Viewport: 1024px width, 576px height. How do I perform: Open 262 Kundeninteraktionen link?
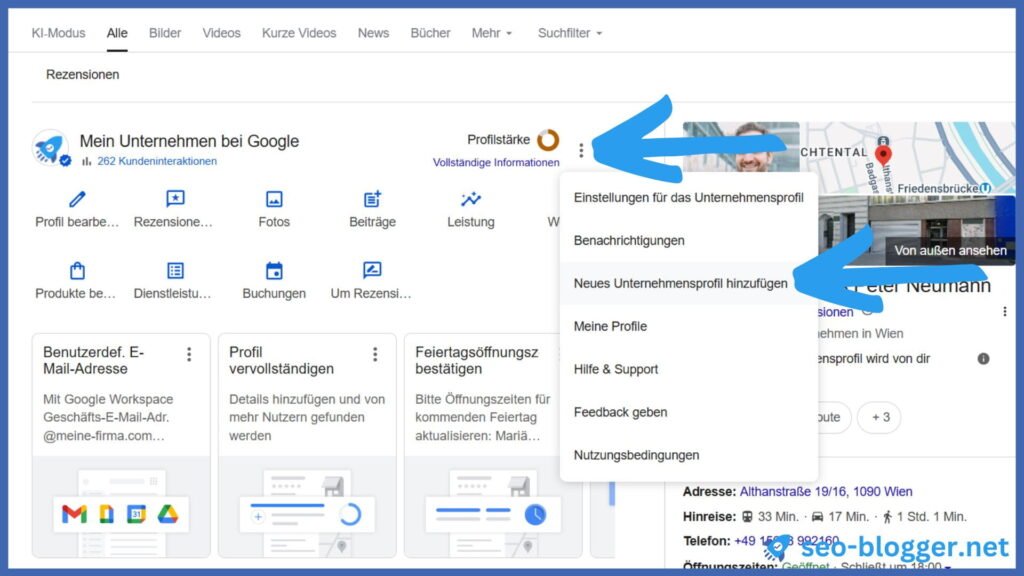click(x=157, y=161)
